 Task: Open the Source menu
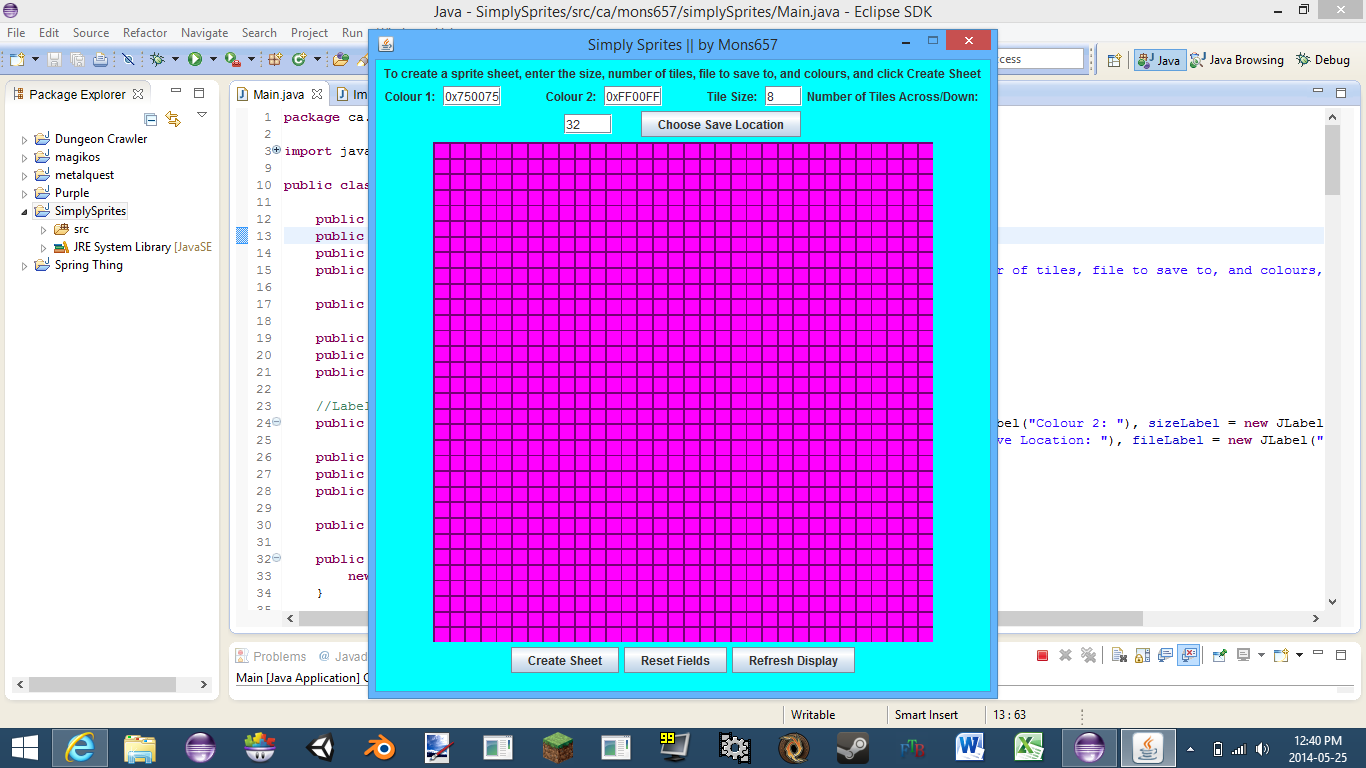(x=91, y=33)
